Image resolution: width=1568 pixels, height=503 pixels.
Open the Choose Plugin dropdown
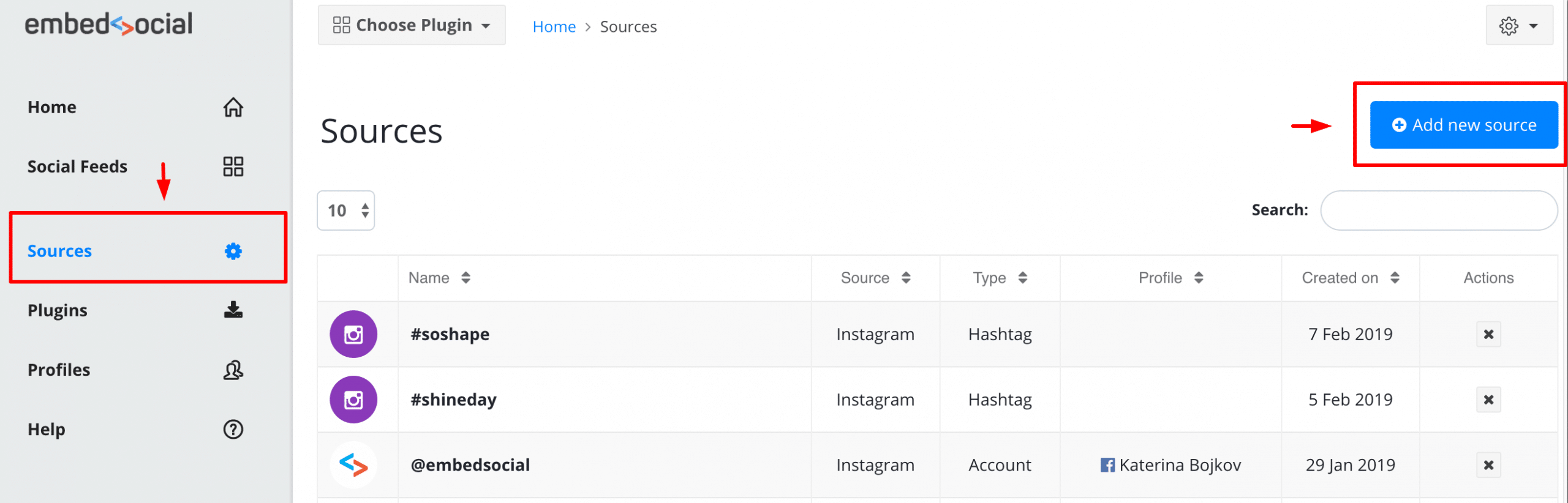[412, 25]
